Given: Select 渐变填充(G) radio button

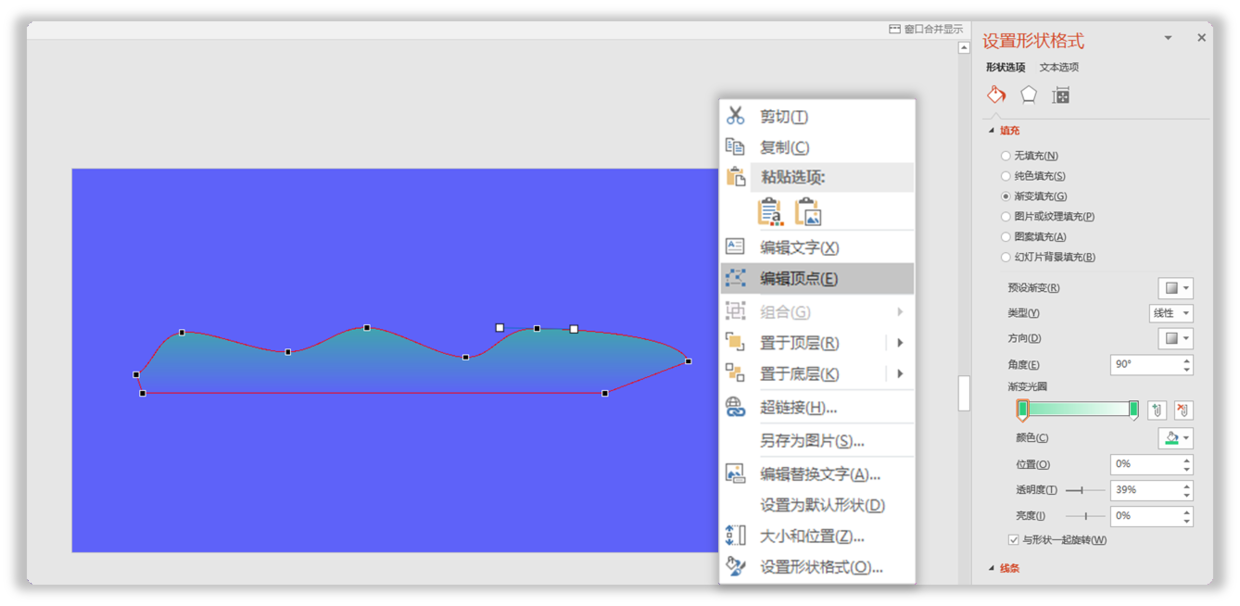Looking at the screenshot, I should [x=1006, y=196].
